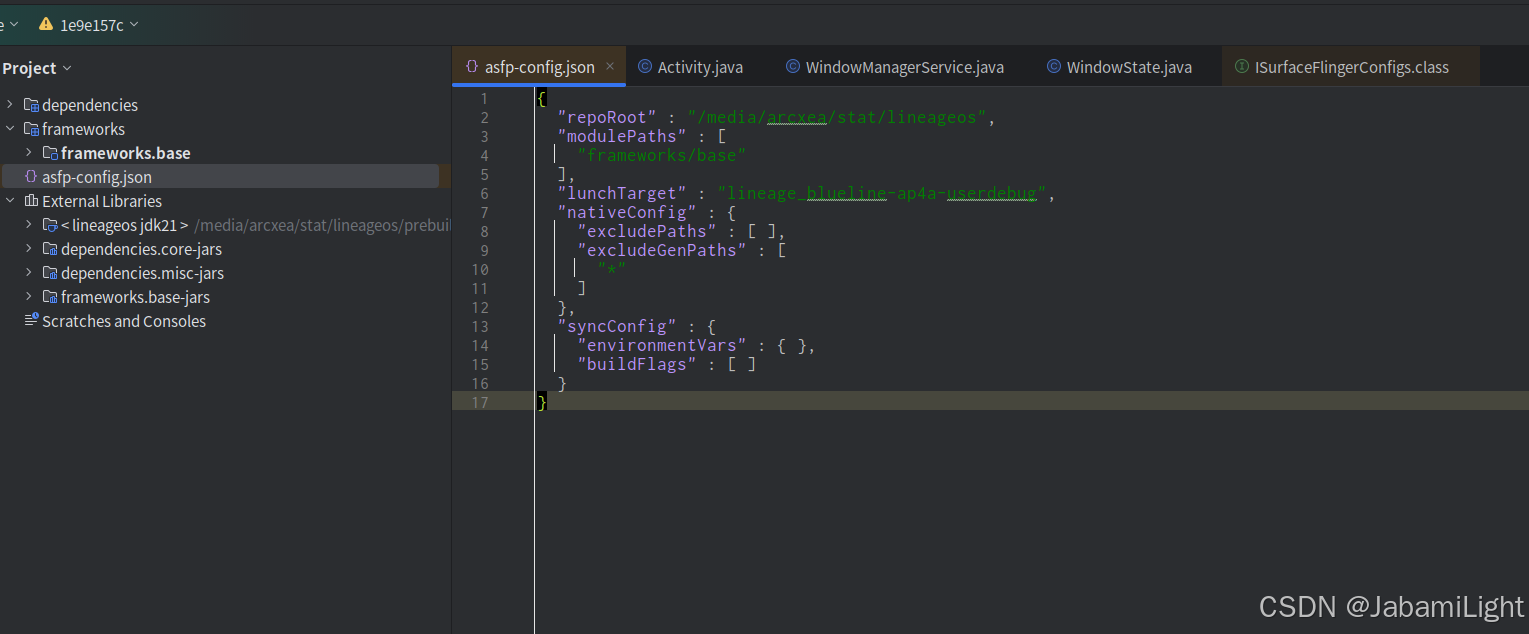Click the module icon beside frameworks.base

[x=49, y=153]
